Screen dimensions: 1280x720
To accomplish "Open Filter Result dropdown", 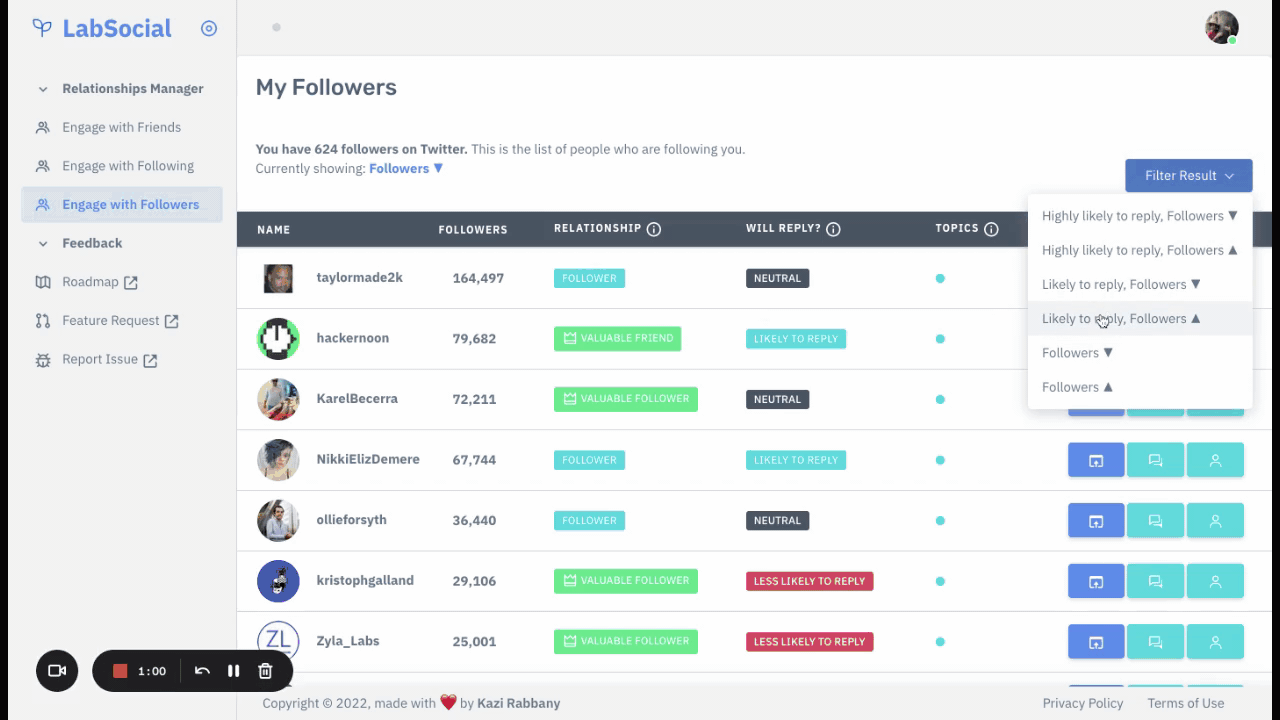I will [1188, 176].
